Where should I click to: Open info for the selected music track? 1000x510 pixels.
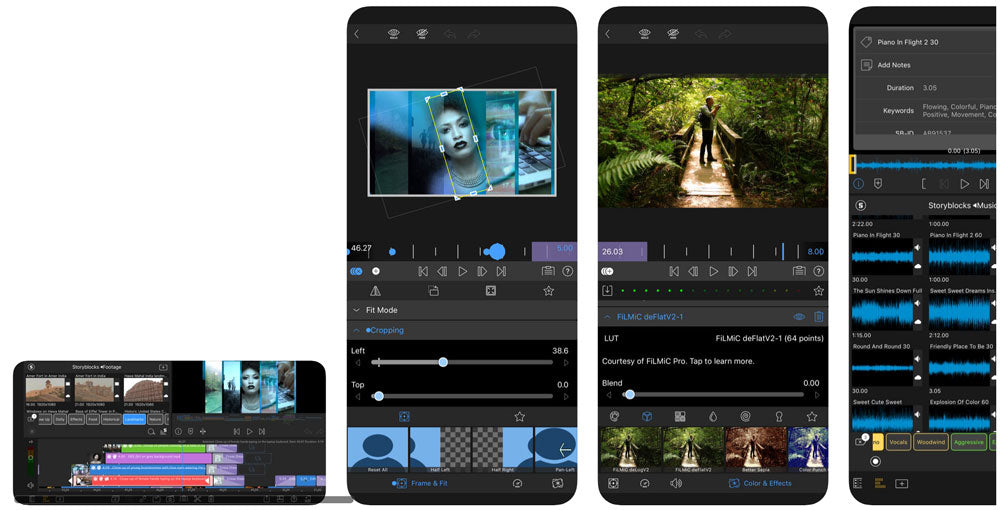point(858,184)
